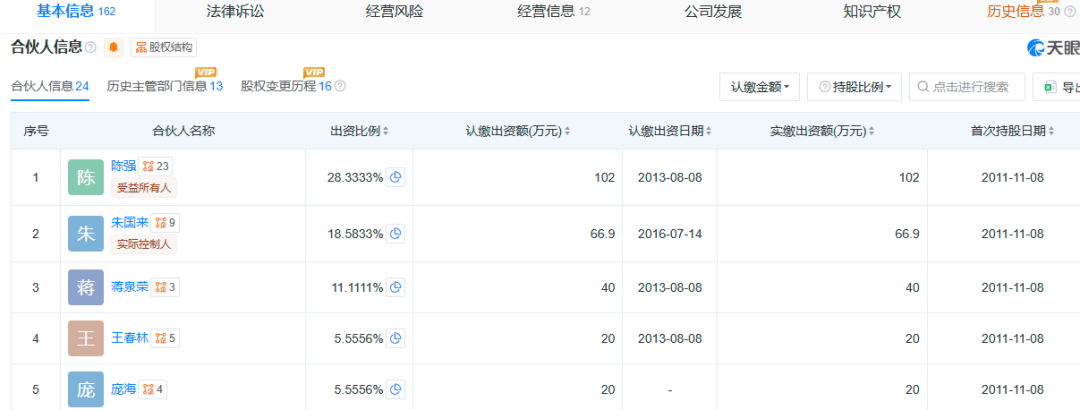Open partner link 王春林

point(129,338)
